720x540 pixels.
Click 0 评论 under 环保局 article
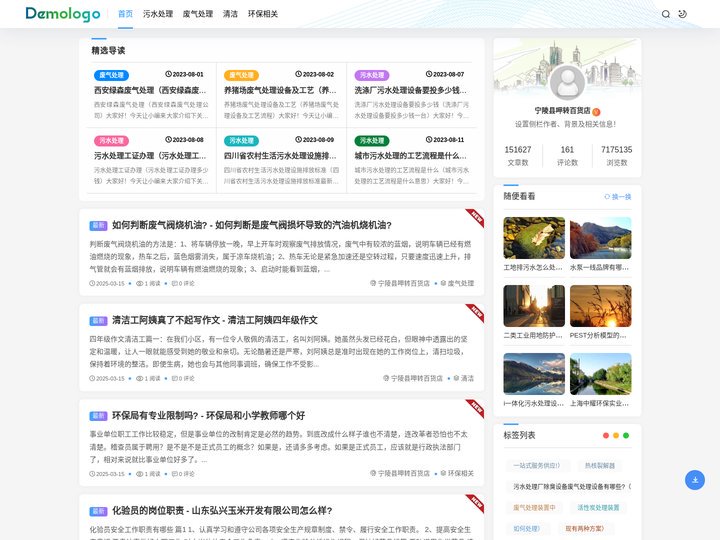(183, 474)
